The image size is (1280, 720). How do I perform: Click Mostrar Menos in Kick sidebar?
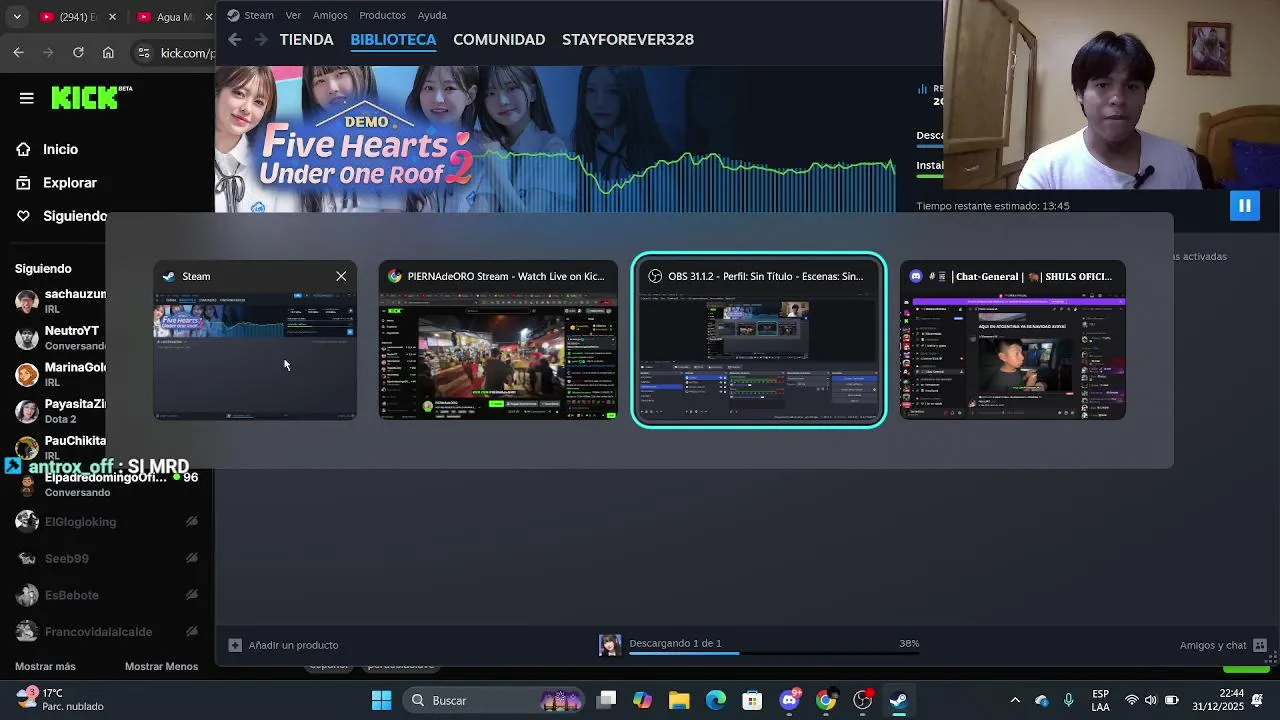161,666
